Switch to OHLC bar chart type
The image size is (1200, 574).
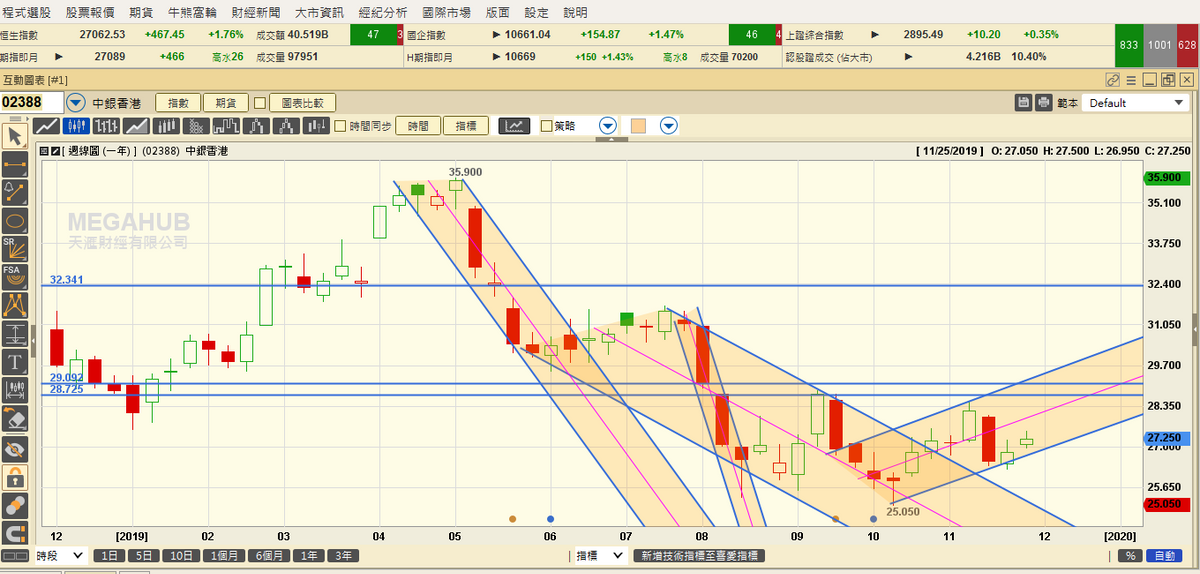[x=106, y=126]
